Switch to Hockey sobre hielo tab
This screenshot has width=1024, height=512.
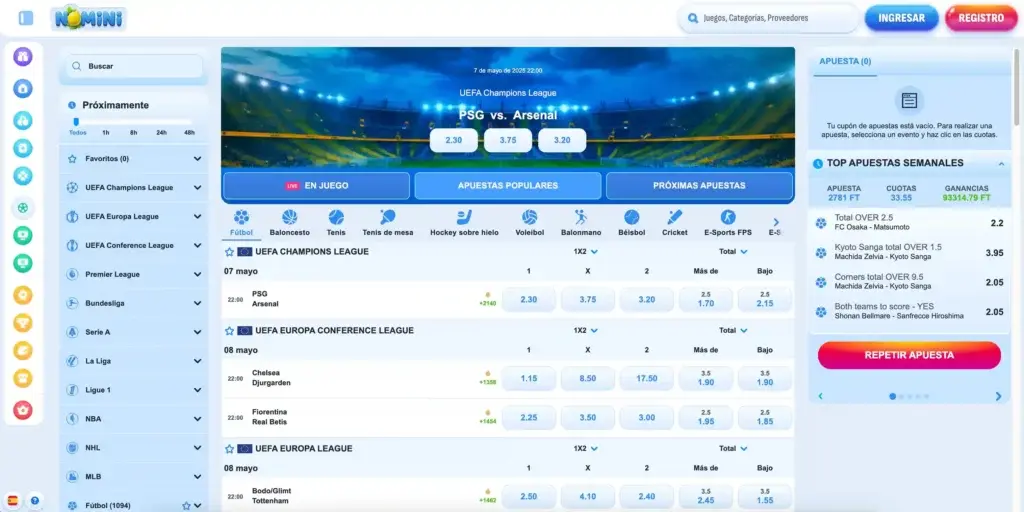point(464,223)
